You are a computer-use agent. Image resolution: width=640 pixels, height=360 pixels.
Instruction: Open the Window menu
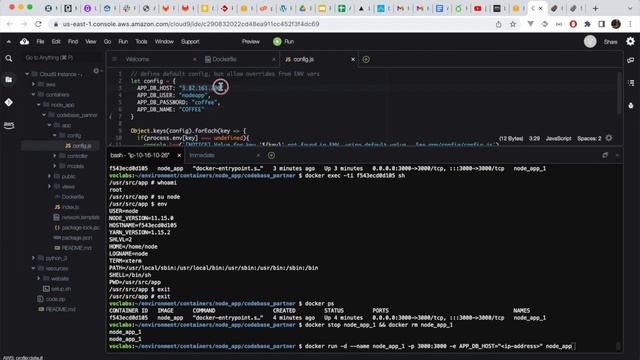pos(164,42)
